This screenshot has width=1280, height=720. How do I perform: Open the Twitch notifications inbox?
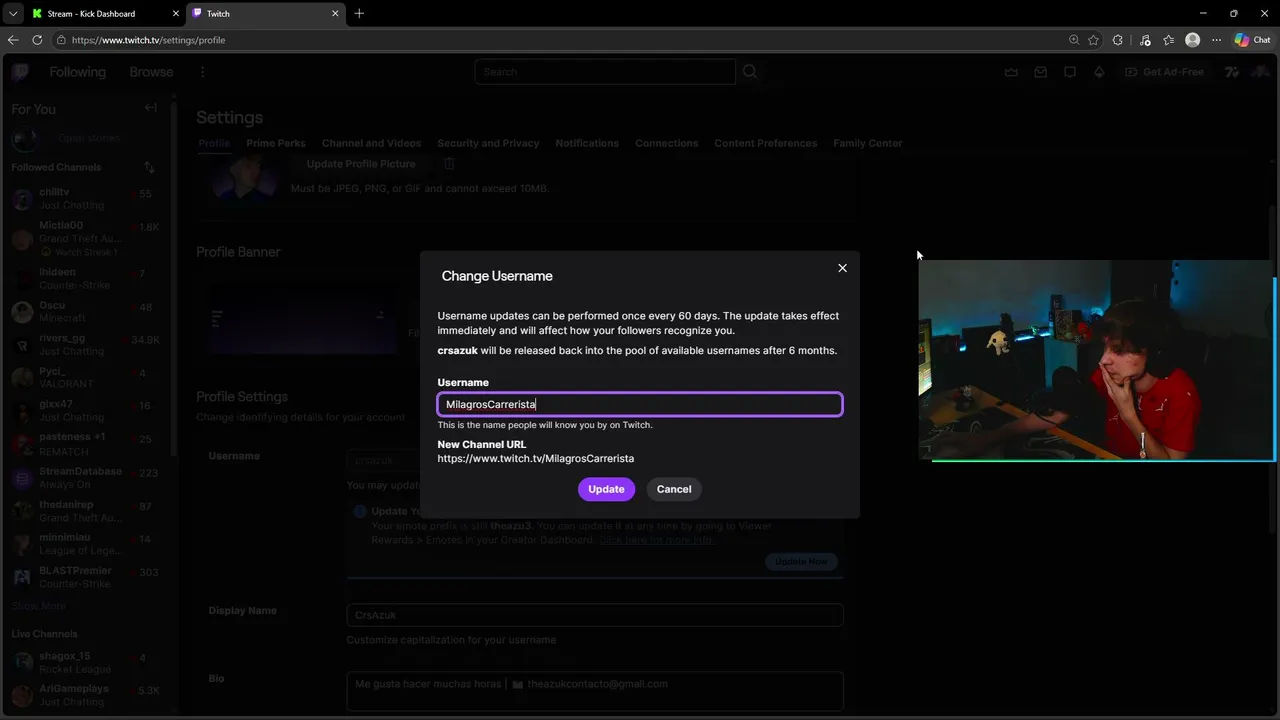coord(1041,72)
